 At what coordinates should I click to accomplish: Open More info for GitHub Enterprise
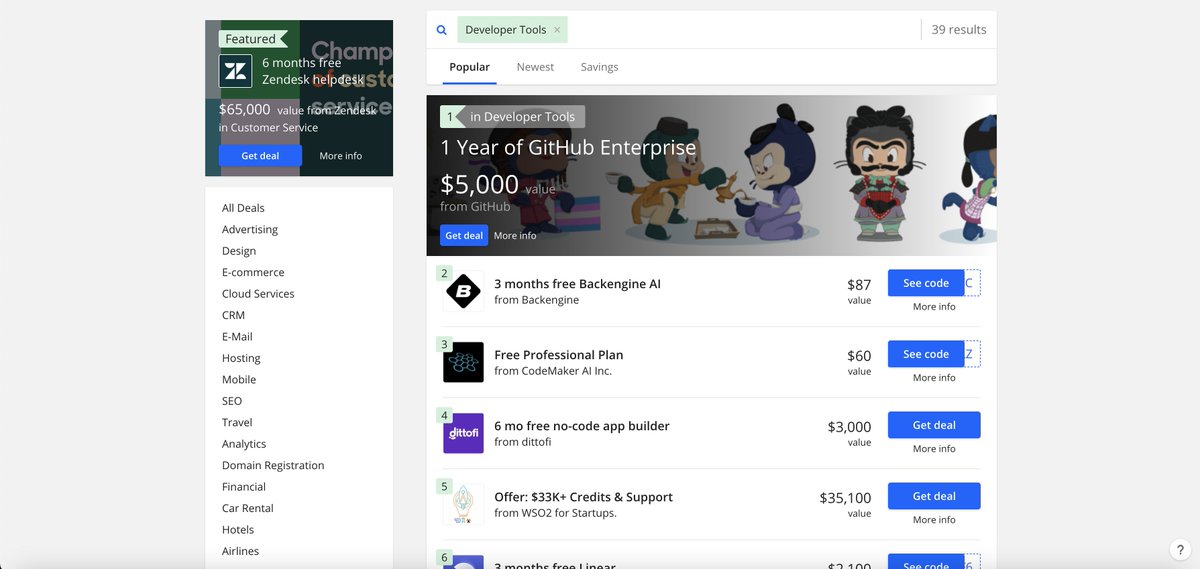pos(515,236)
